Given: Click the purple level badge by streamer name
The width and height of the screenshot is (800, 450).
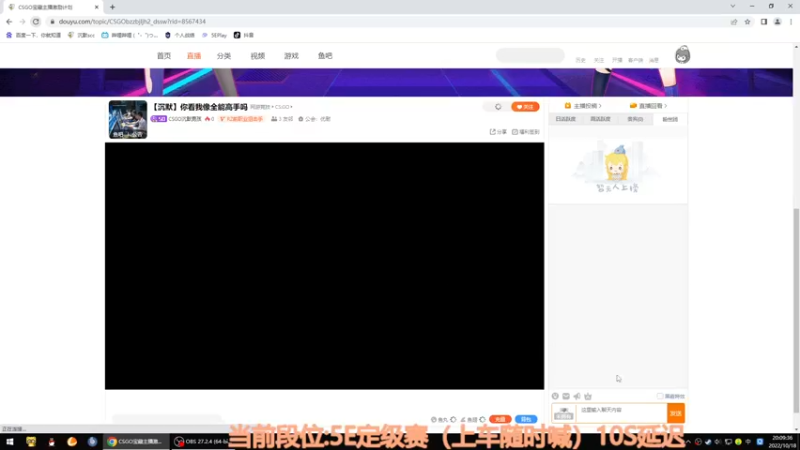Looking at the screenshot, I should pos(159,119).
